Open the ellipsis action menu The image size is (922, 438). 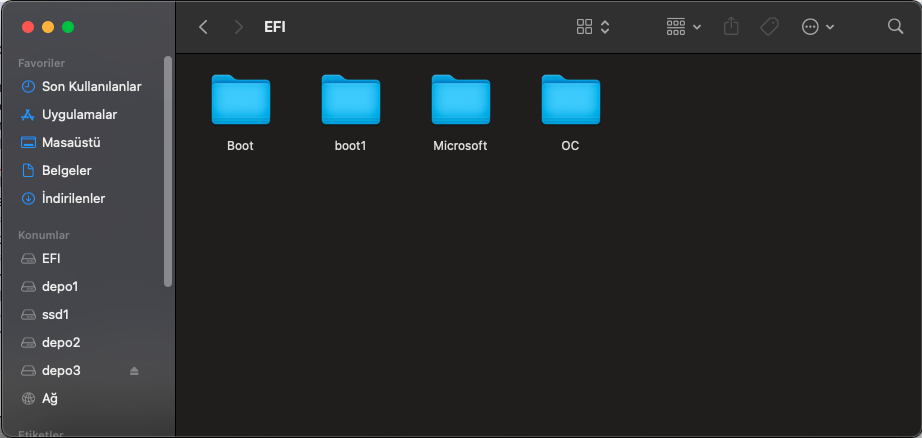pyautogui.click(x=817, y=27)
